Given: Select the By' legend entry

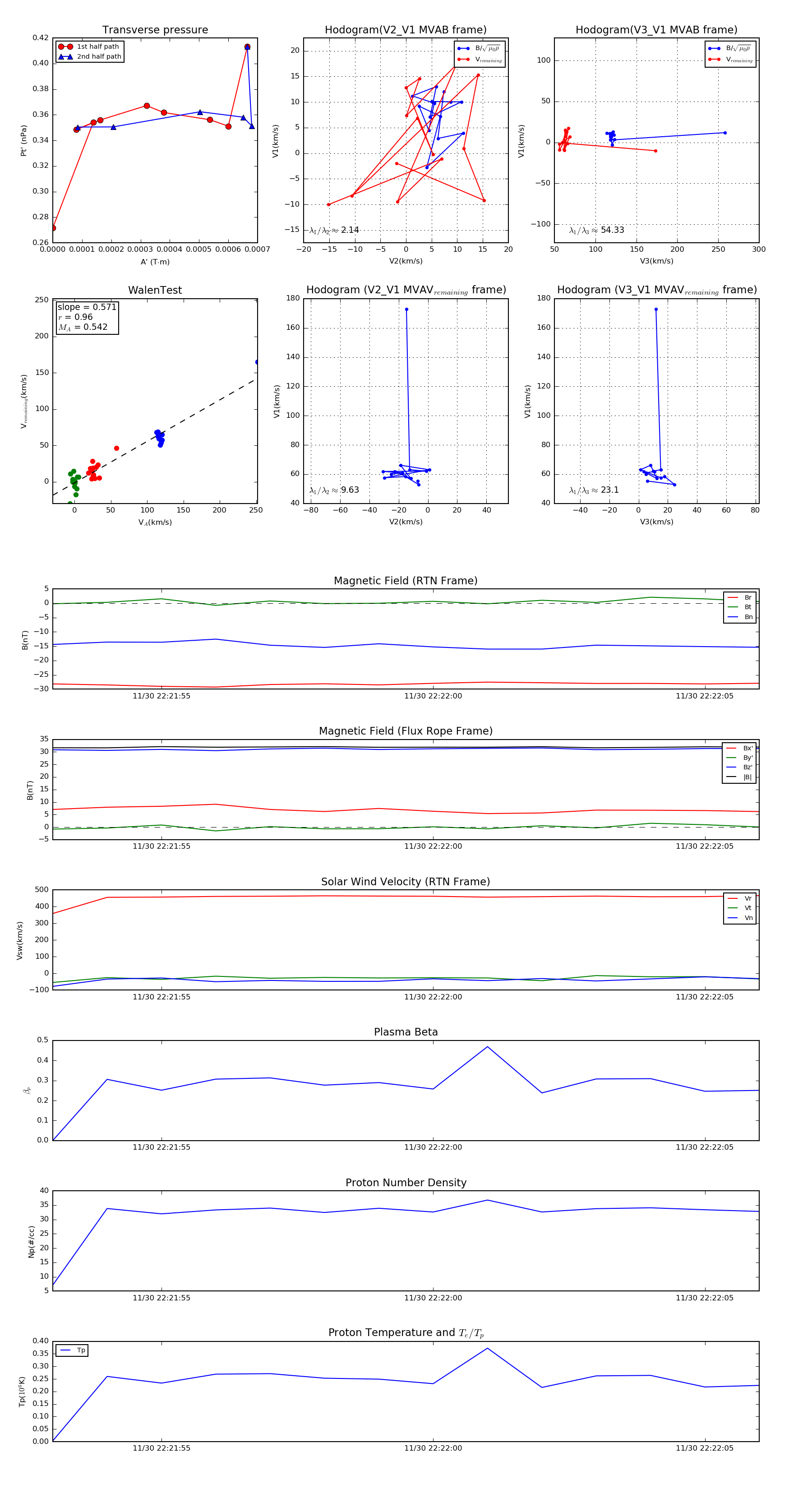Looking at the screenshot, I should pos(739,758).
